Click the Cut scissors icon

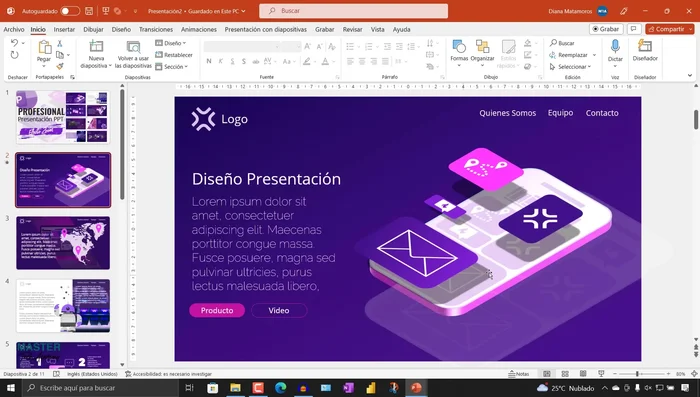click(x=59, y=43)
